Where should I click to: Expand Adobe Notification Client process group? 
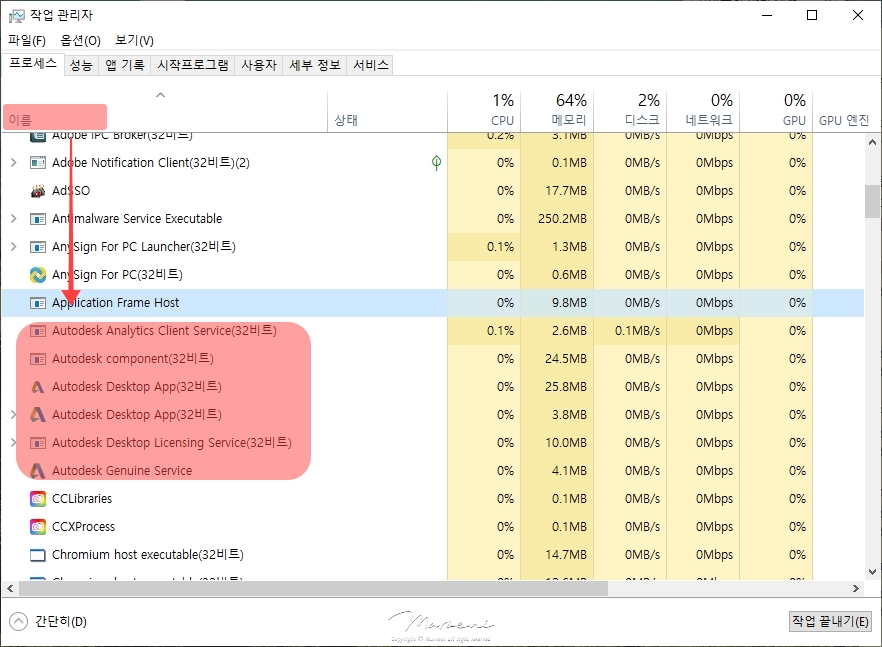[x=14, y=163]
